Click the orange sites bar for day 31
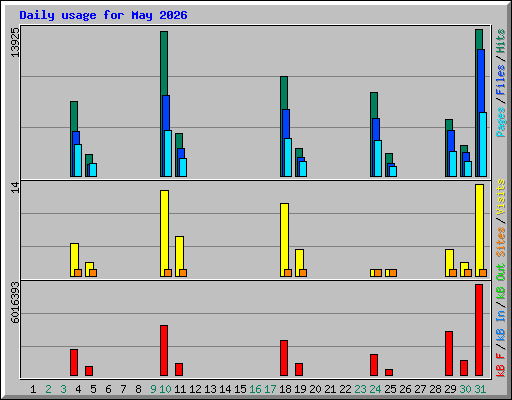The image size is (512, 400). [x=483, y=273]
